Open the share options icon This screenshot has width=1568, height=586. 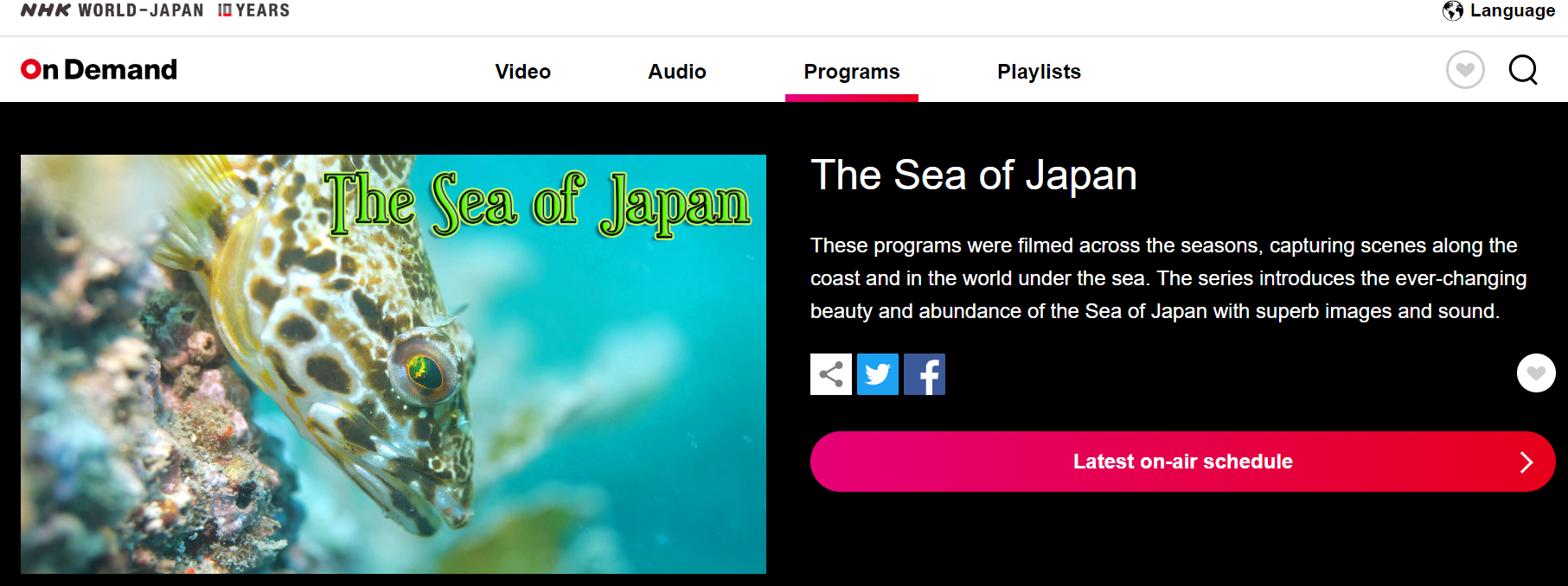[831, 374]
